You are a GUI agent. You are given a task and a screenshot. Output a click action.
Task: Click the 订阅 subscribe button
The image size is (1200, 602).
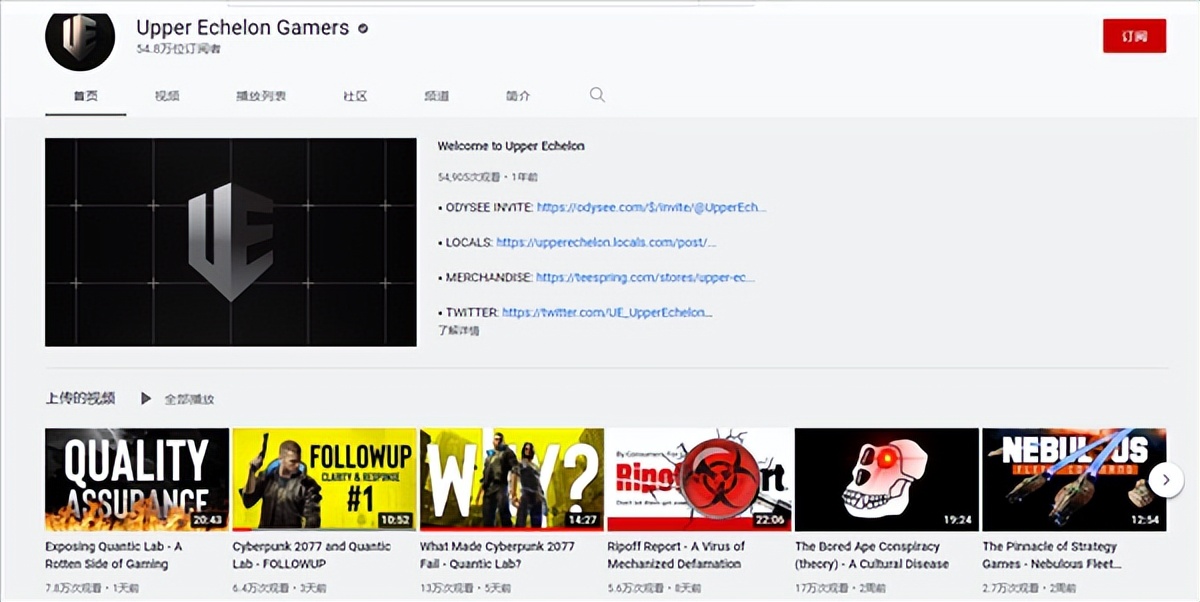point(1134,36)
